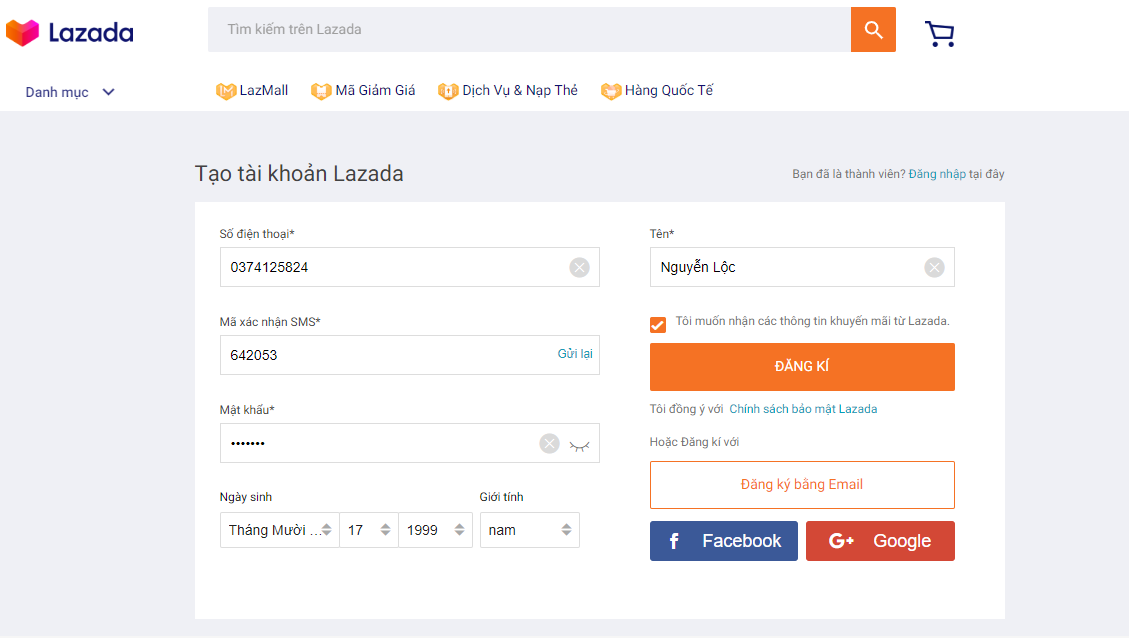
Task: Open Hàng Quốc Tế menu link
Action: click(x=669, y=90)
